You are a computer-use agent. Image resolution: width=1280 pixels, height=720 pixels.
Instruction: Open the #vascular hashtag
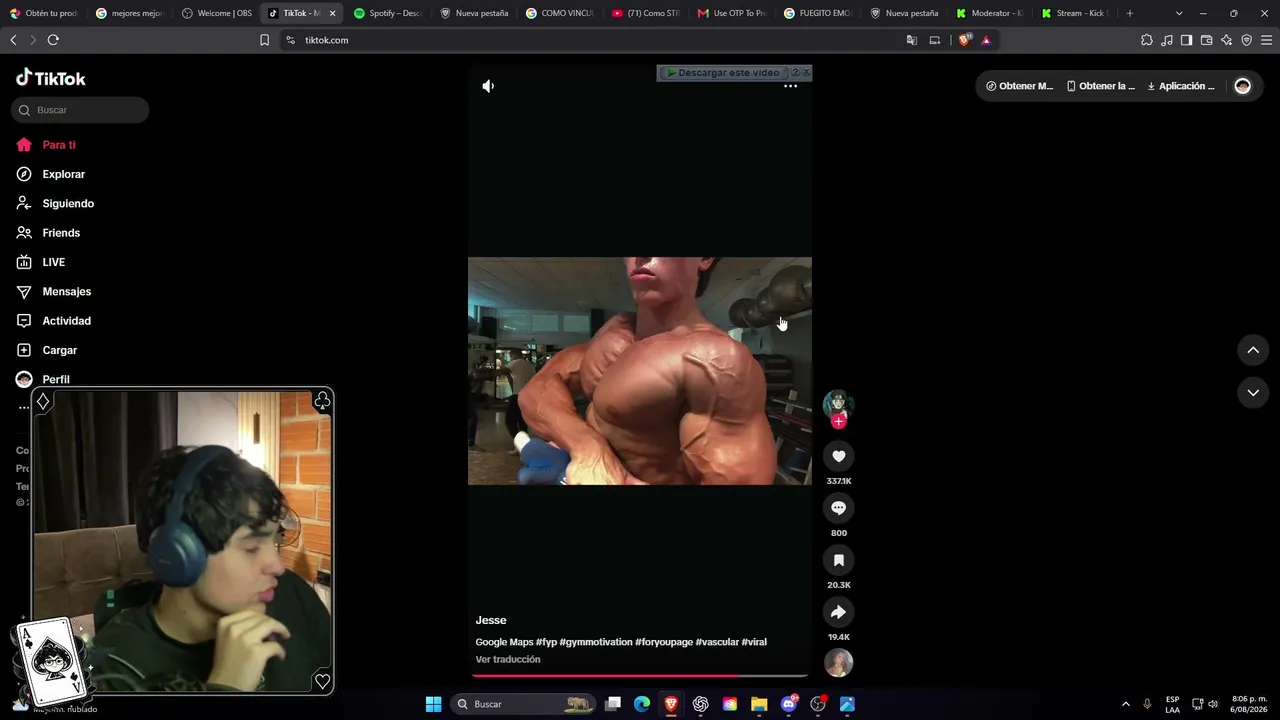717,642
